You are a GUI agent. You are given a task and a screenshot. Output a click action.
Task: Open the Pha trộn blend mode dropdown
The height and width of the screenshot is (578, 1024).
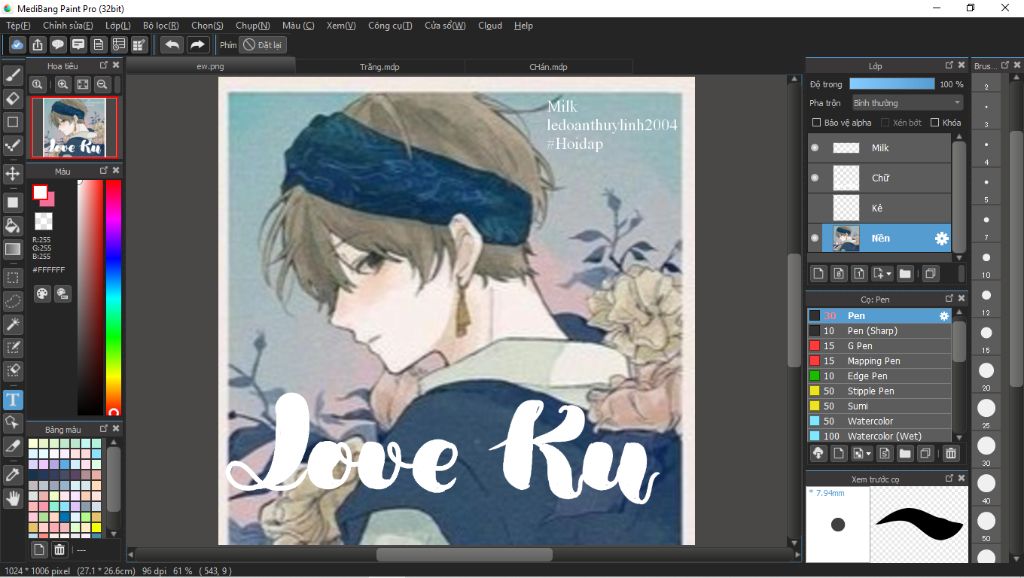pyautogui.click(x=907, y=103)
